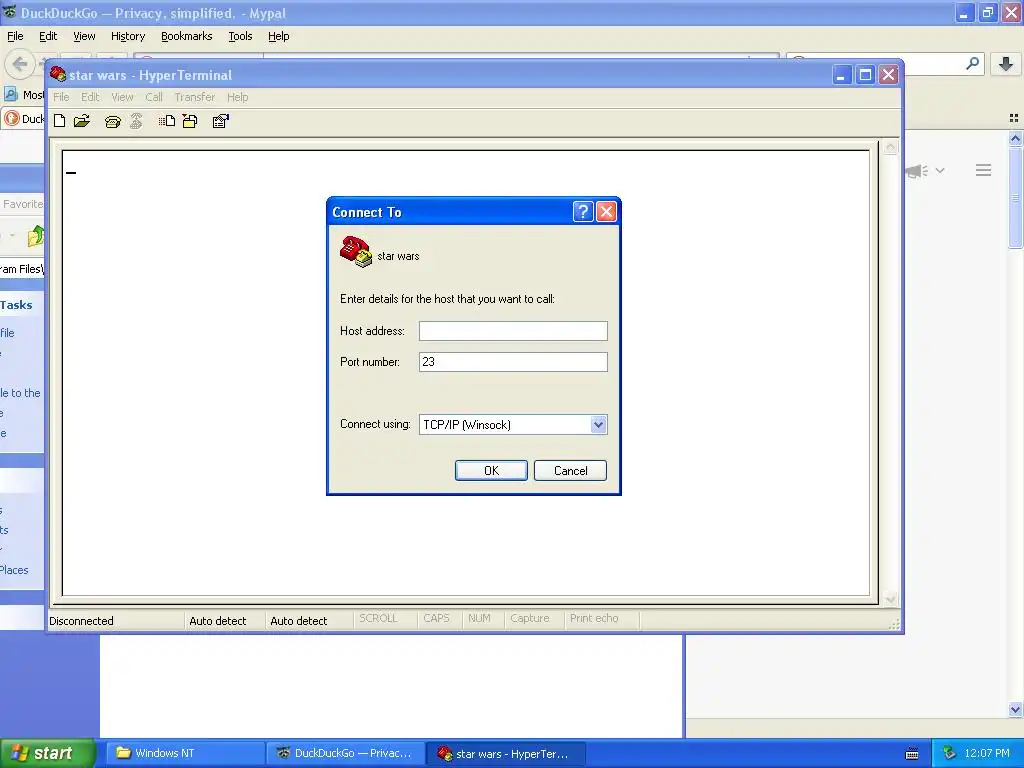Click the Call telephone icon in HyperTerminal toolbar
The image size is (1024, 768).
pyautogui.click(x=112, y=121)
